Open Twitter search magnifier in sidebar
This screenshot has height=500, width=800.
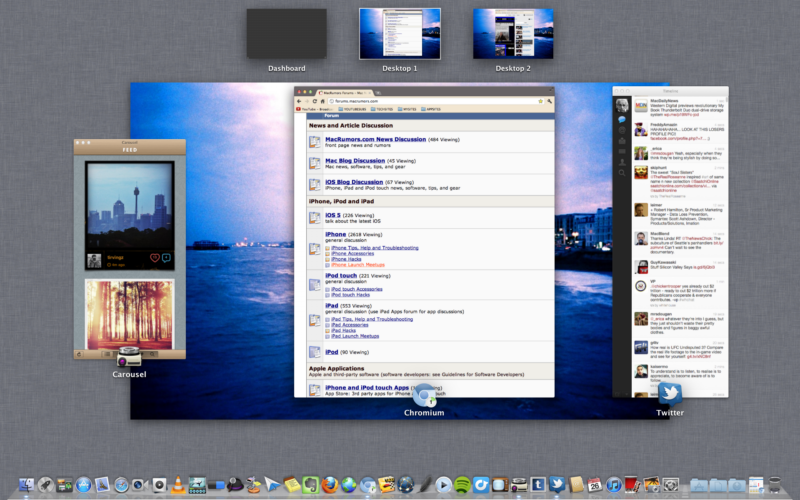(622, 173)
